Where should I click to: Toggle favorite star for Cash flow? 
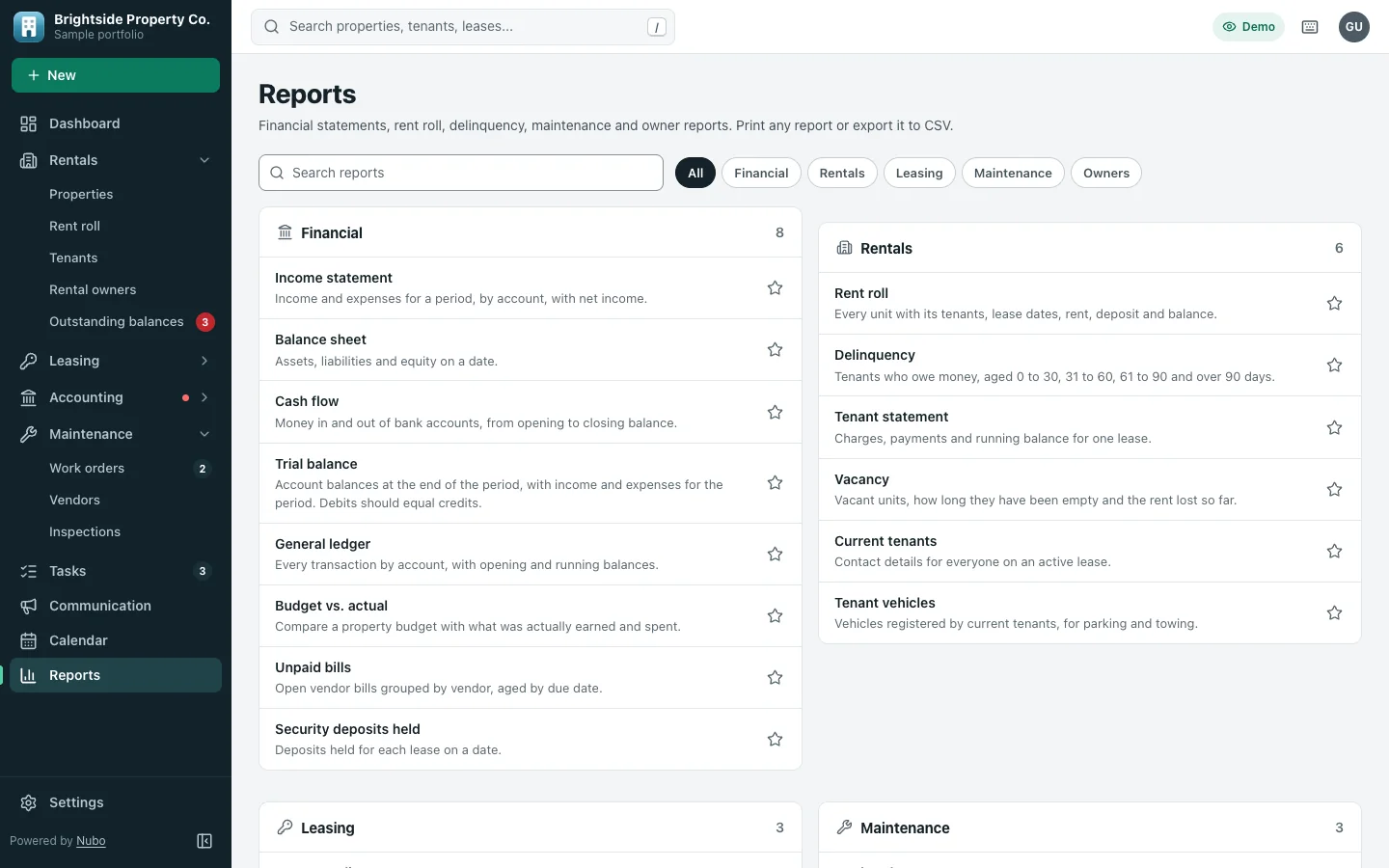[775, 412]
